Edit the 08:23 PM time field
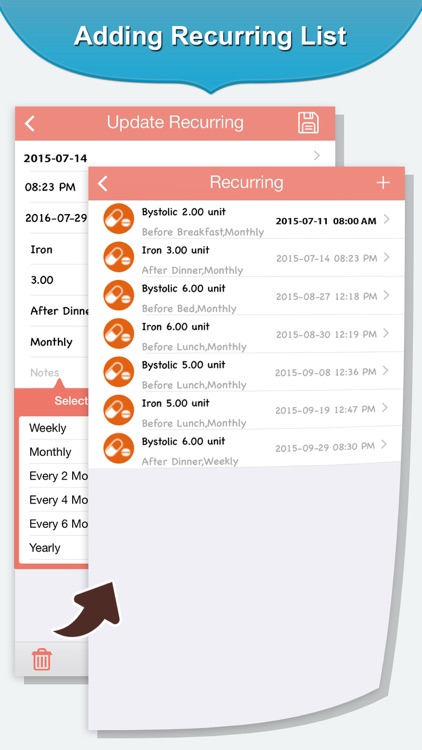This screenshot has height=750, width=422. [x=52, y=187]
